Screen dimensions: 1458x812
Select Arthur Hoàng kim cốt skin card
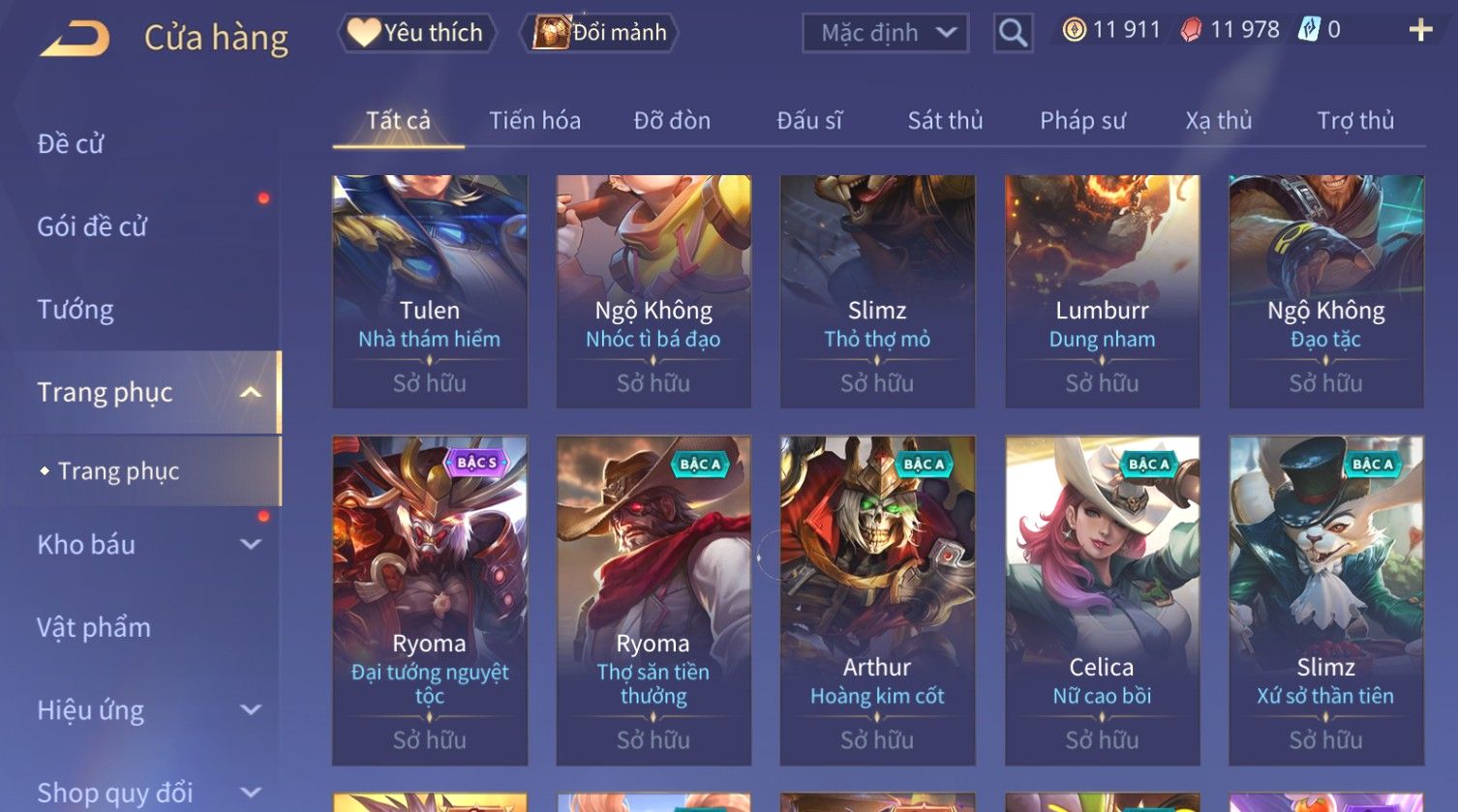point(877,601)
